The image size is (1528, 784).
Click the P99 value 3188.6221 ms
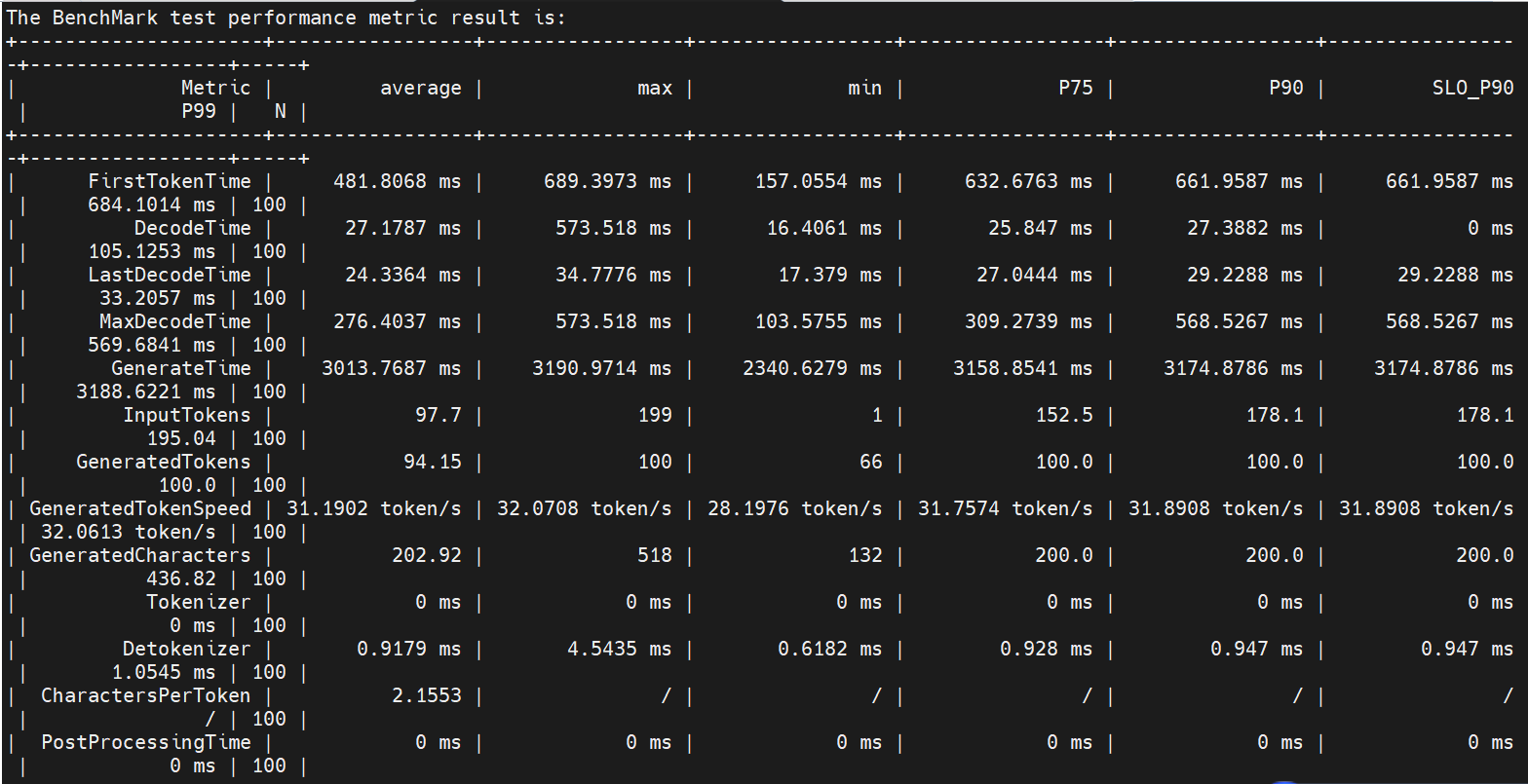(146, 392)
